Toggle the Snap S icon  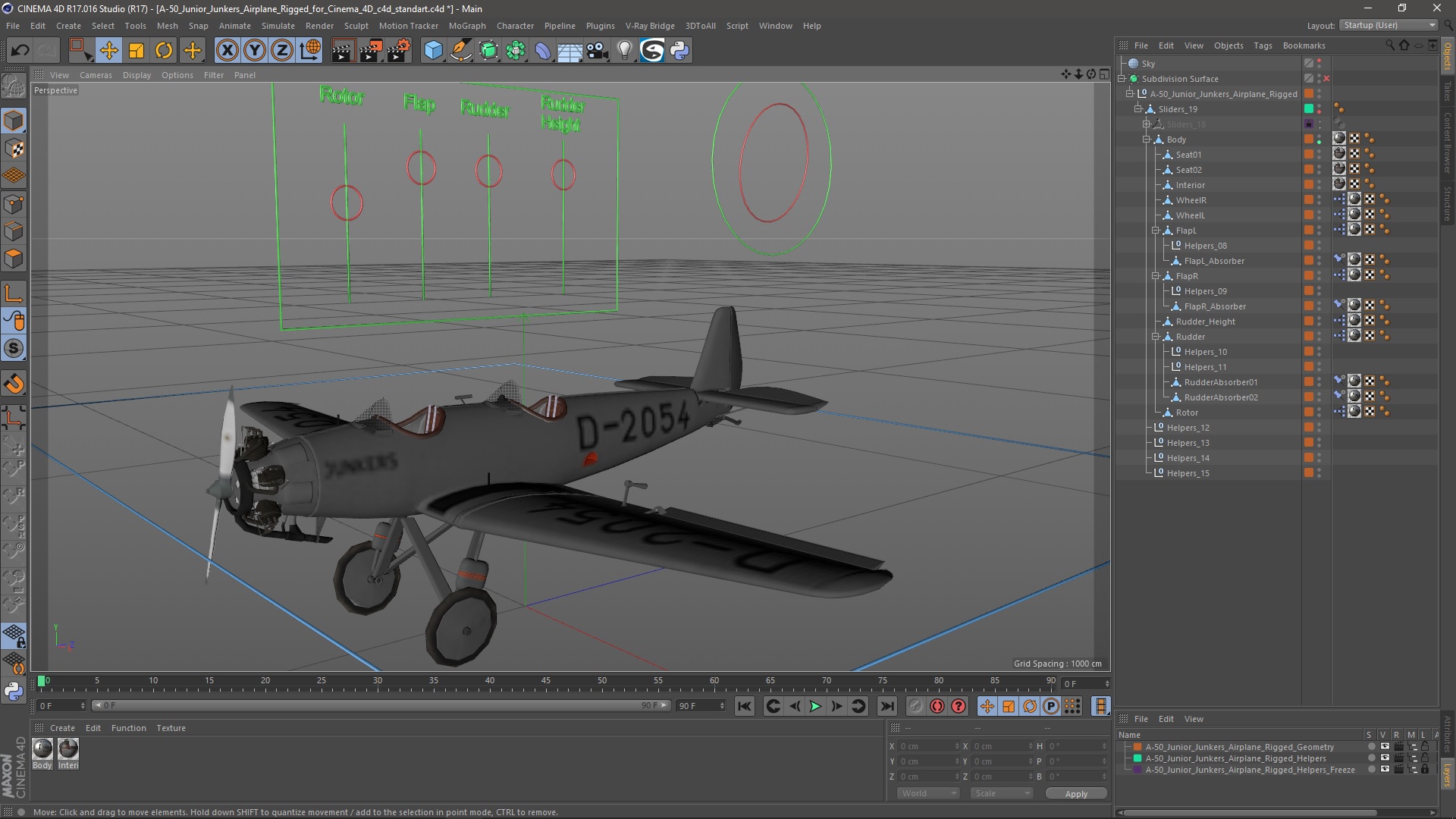click(x=14, y=349)
